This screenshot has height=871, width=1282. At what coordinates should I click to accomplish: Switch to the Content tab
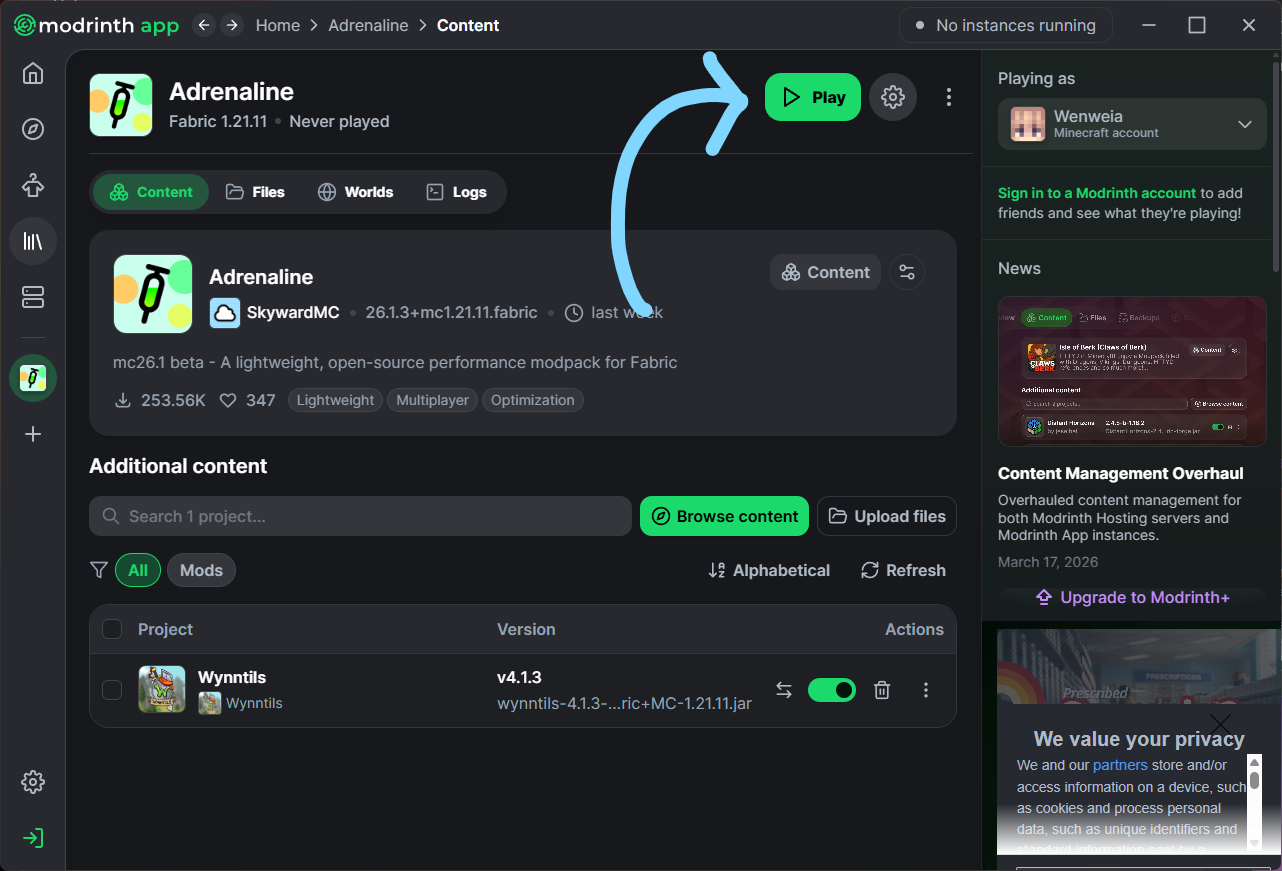(x=151, y=192)
